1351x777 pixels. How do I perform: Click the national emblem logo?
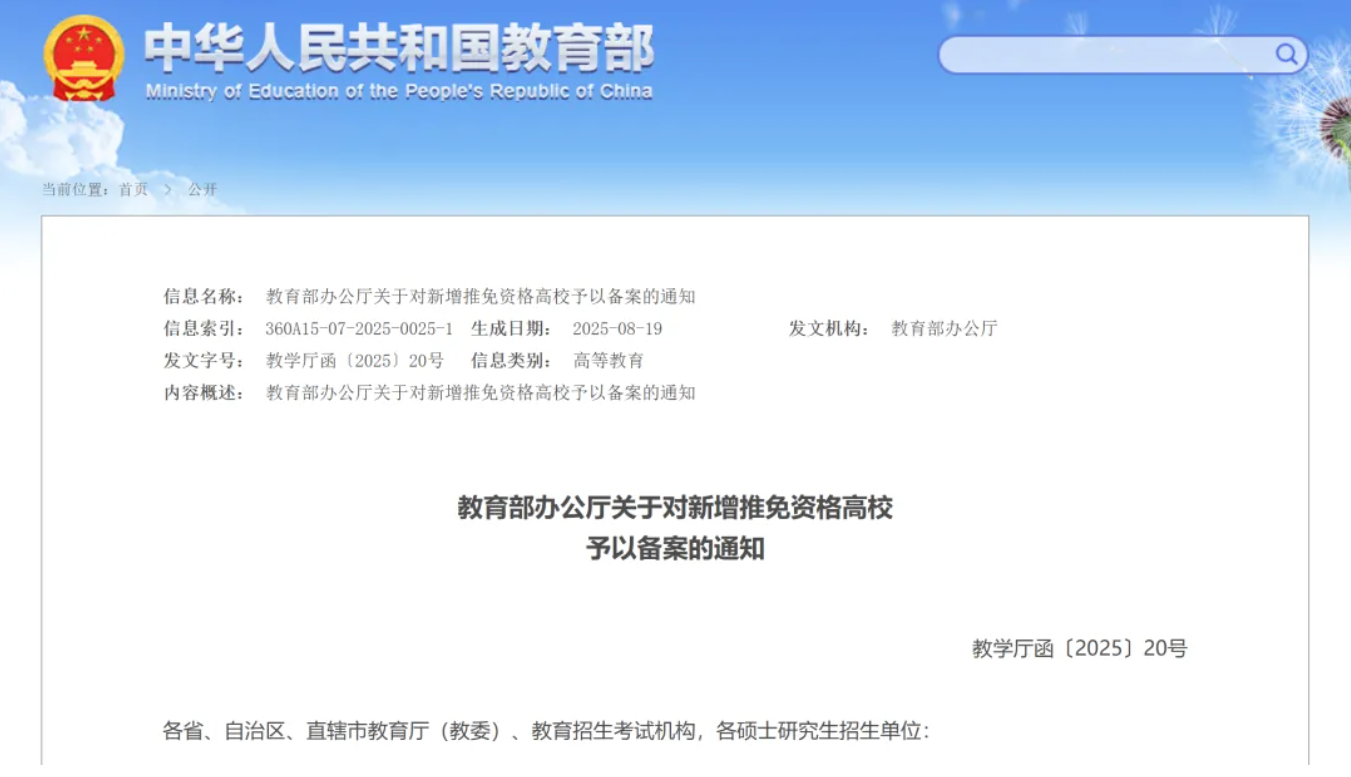pyautogui.click(x=84, y=58)
